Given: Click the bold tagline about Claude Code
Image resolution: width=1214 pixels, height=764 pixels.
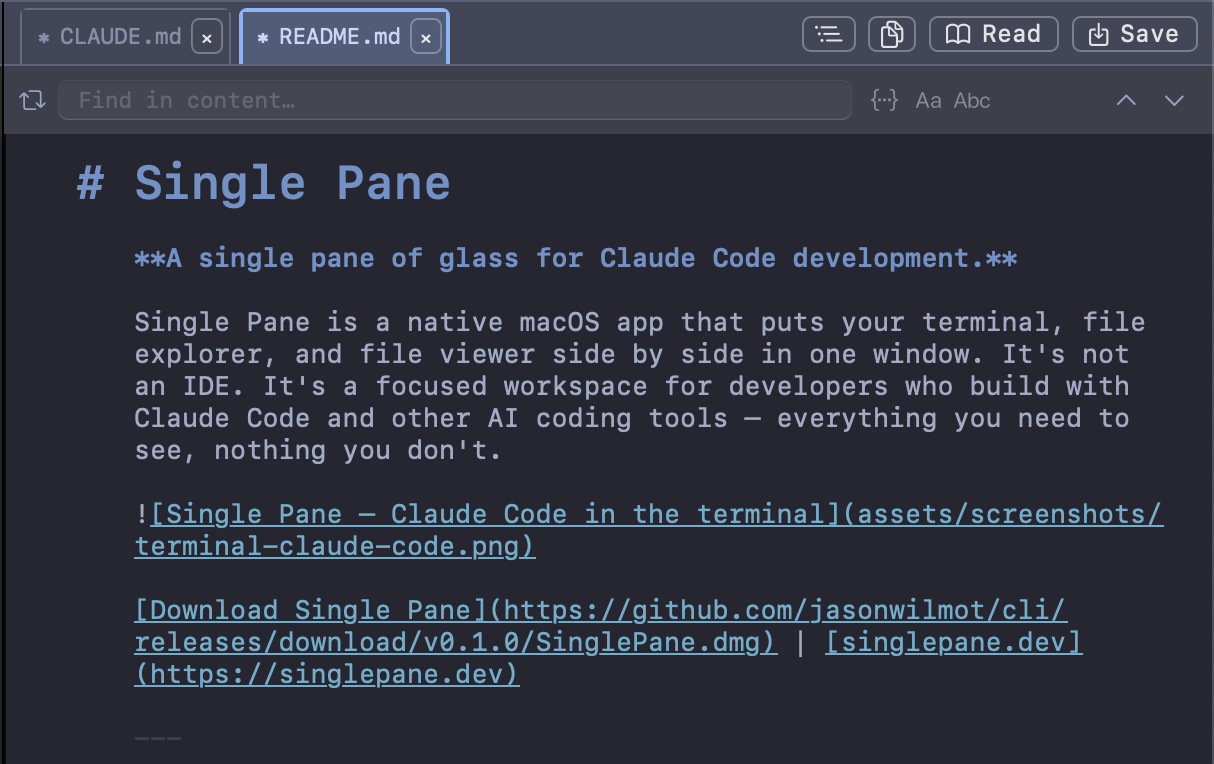Looking at the screenshot, I should click(x=575, y=258).
